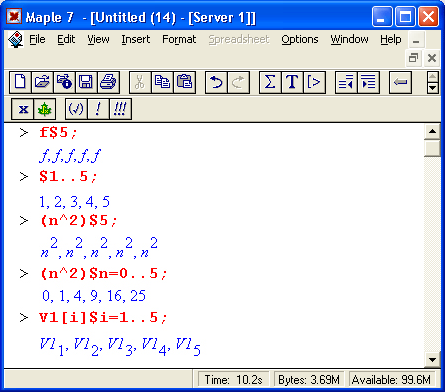The height and width of the screenshot is (392, 445).
Task: Insert text with the T icon
Action: coord(292,82)
